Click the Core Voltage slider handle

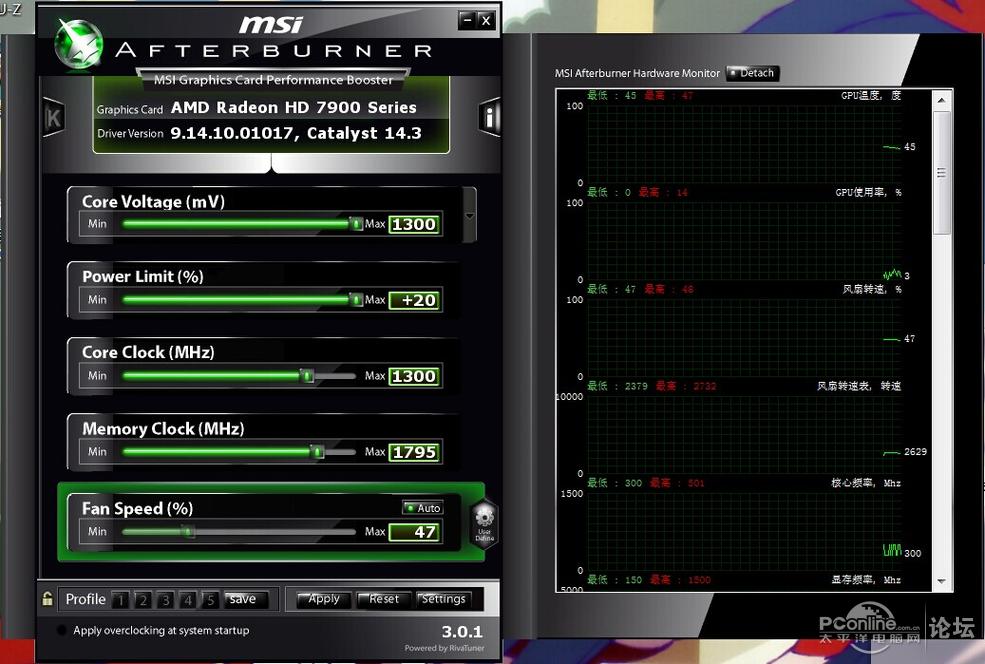[356, 224]
